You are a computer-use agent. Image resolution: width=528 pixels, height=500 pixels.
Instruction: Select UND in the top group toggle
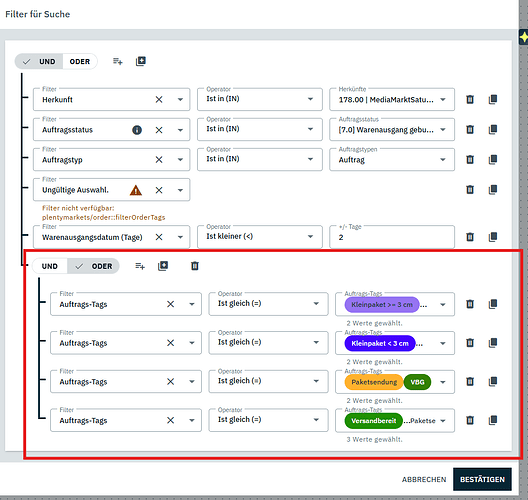tap(39, 62)
